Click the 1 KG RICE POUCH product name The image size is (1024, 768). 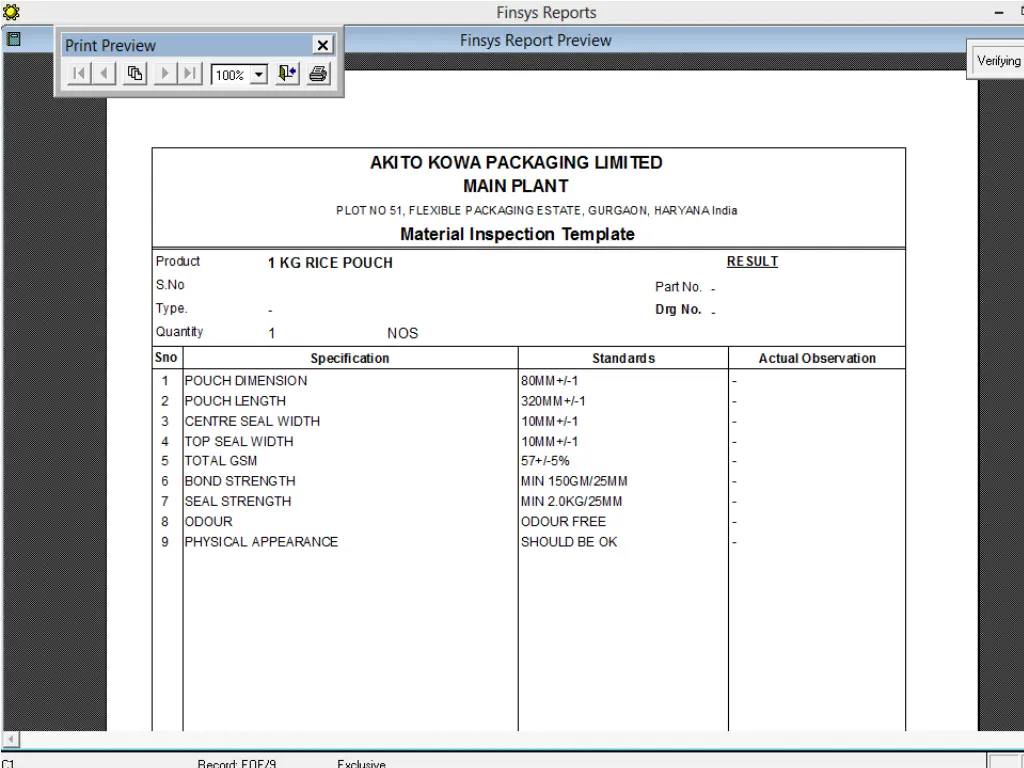[x=330, y=263]
